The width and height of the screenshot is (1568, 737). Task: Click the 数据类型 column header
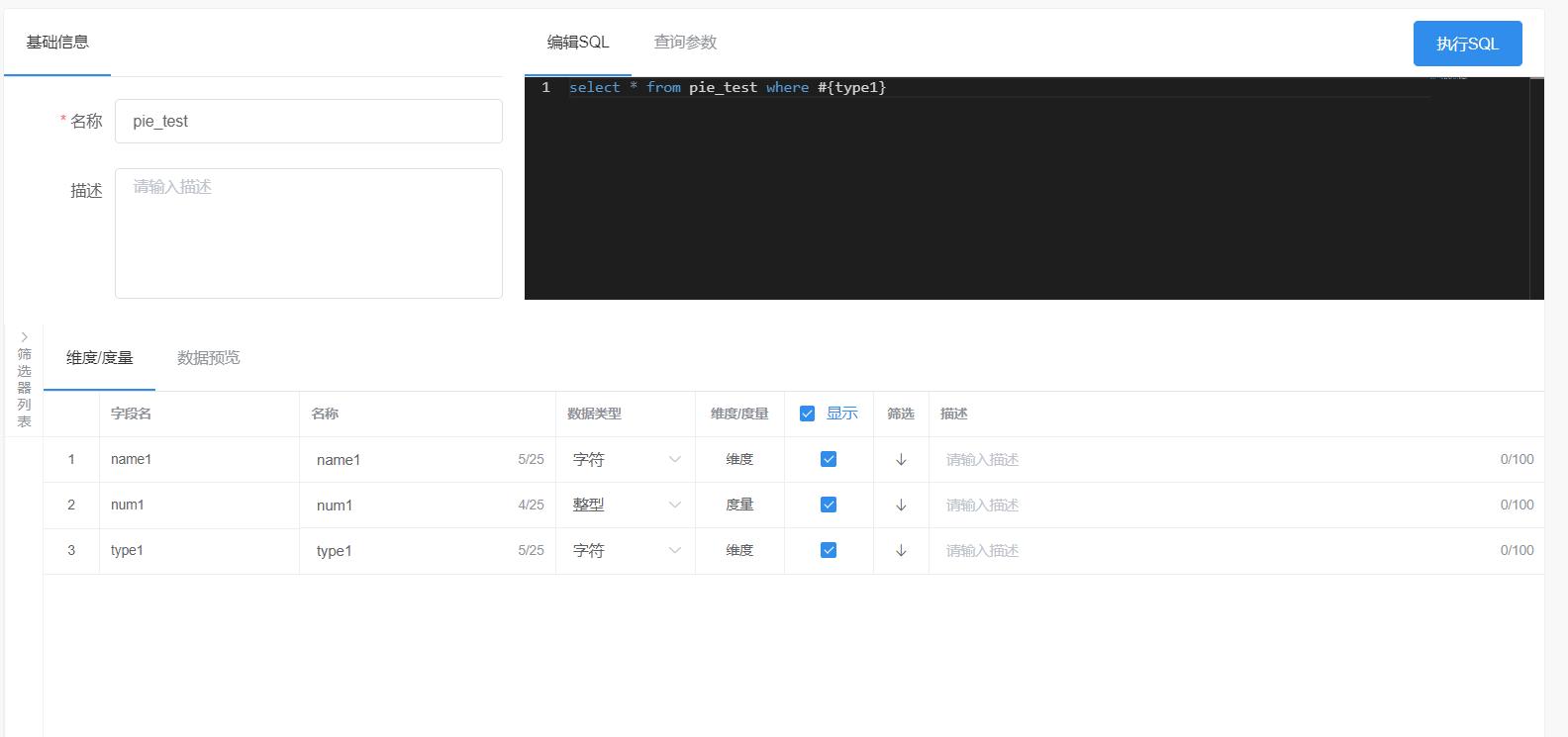[625, 414]
